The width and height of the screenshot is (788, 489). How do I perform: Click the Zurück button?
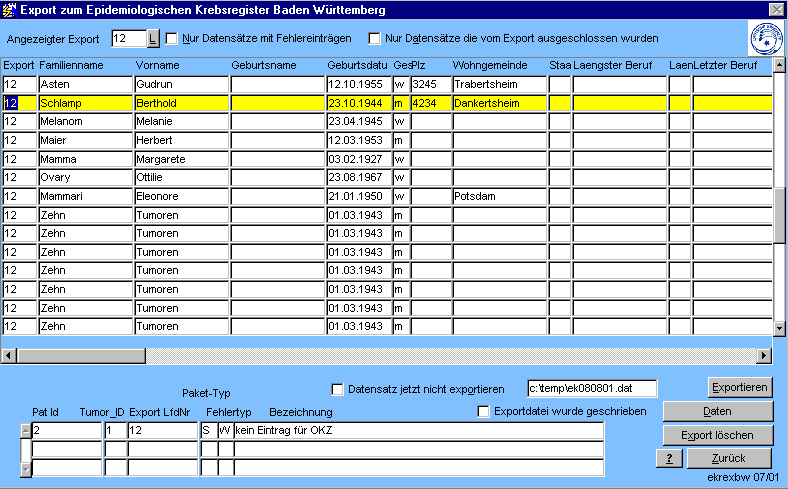[728, 458]
